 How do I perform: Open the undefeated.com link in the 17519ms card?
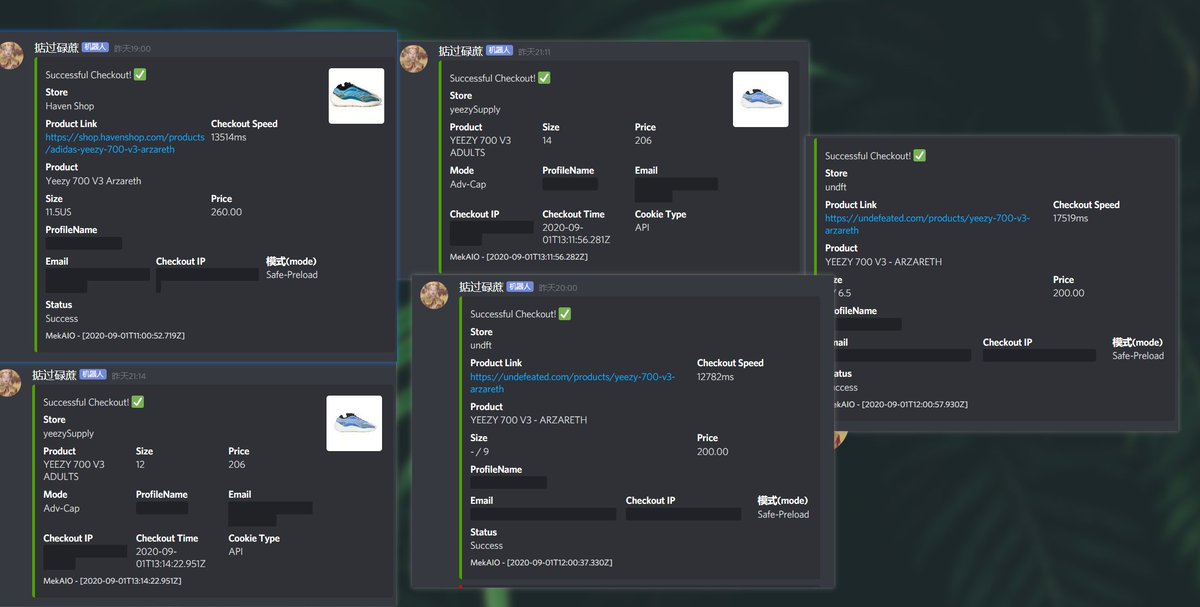927,224
